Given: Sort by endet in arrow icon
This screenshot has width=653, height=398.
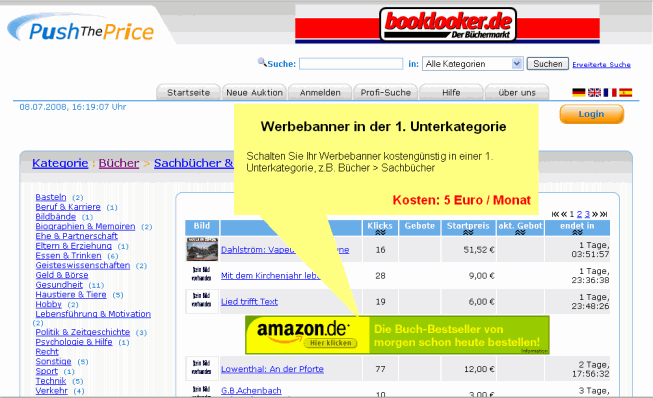Looking at the screenshot, I should (577, 233).
